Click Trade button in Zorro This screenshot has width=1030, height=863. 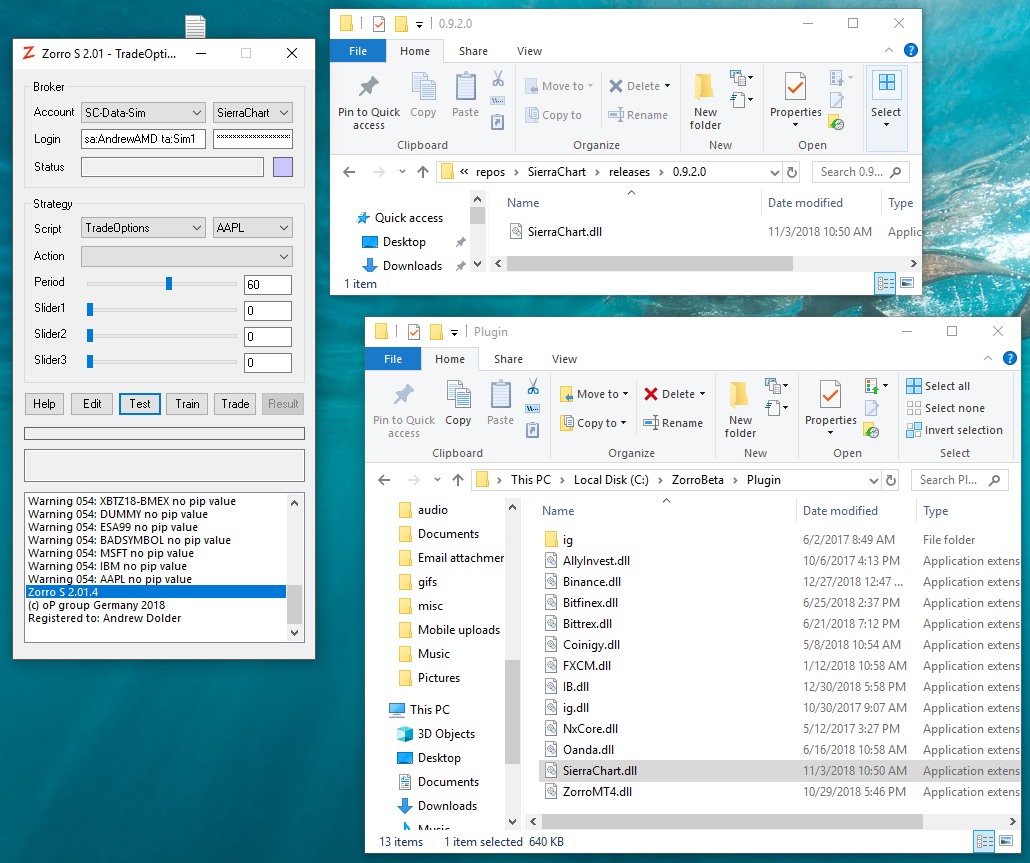coord(235,404)
